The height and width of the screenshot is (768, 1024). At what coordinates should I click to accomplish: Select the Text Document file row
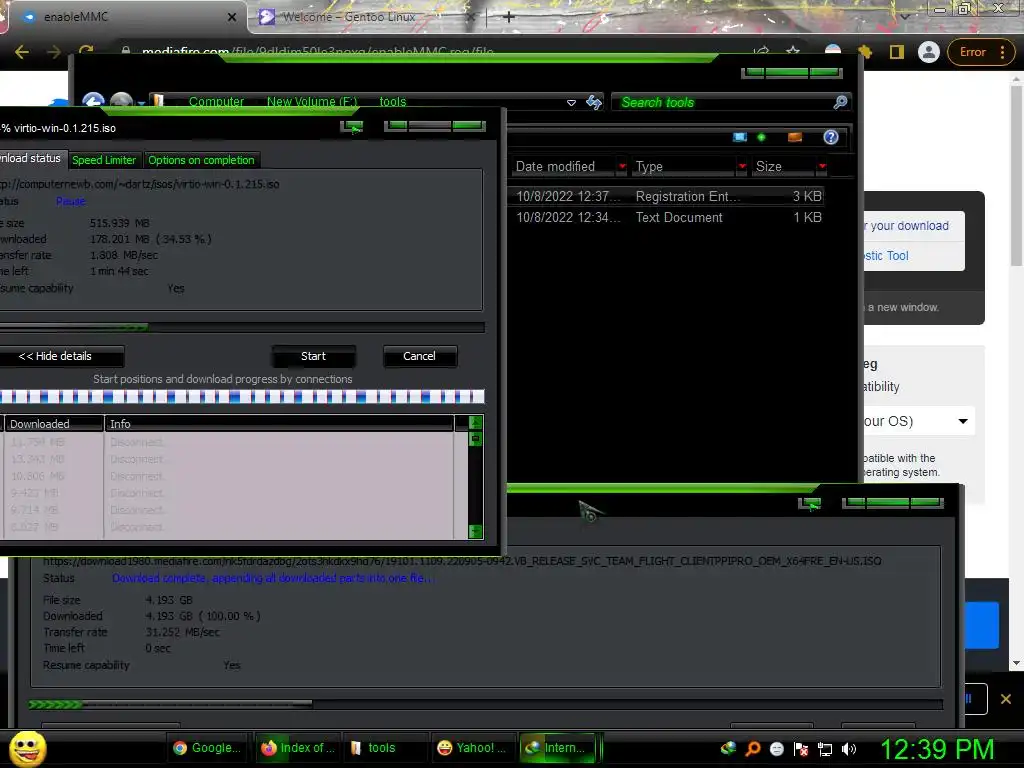click(667, 217)
